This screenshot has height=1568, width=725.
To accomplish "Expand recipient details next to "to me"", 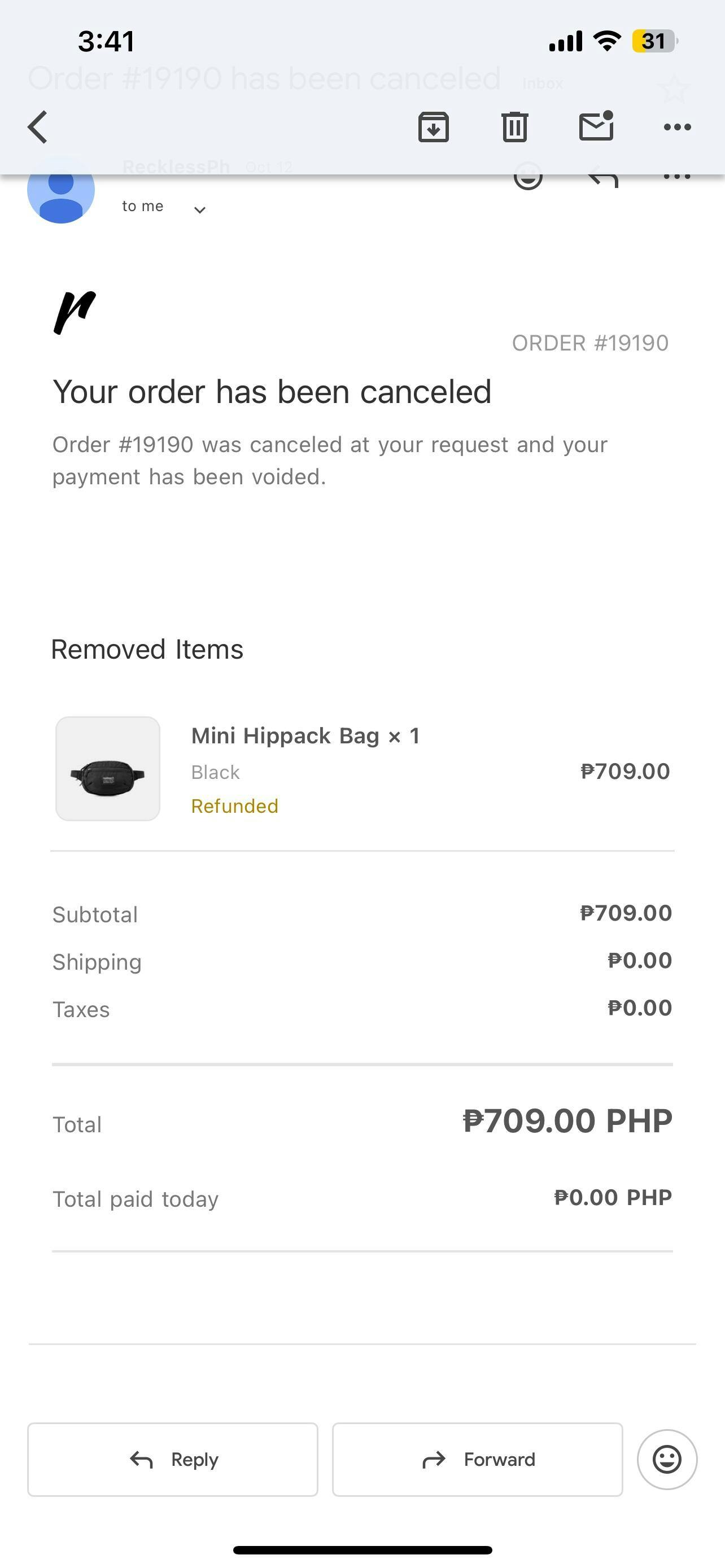I will [x=200, y=210].
